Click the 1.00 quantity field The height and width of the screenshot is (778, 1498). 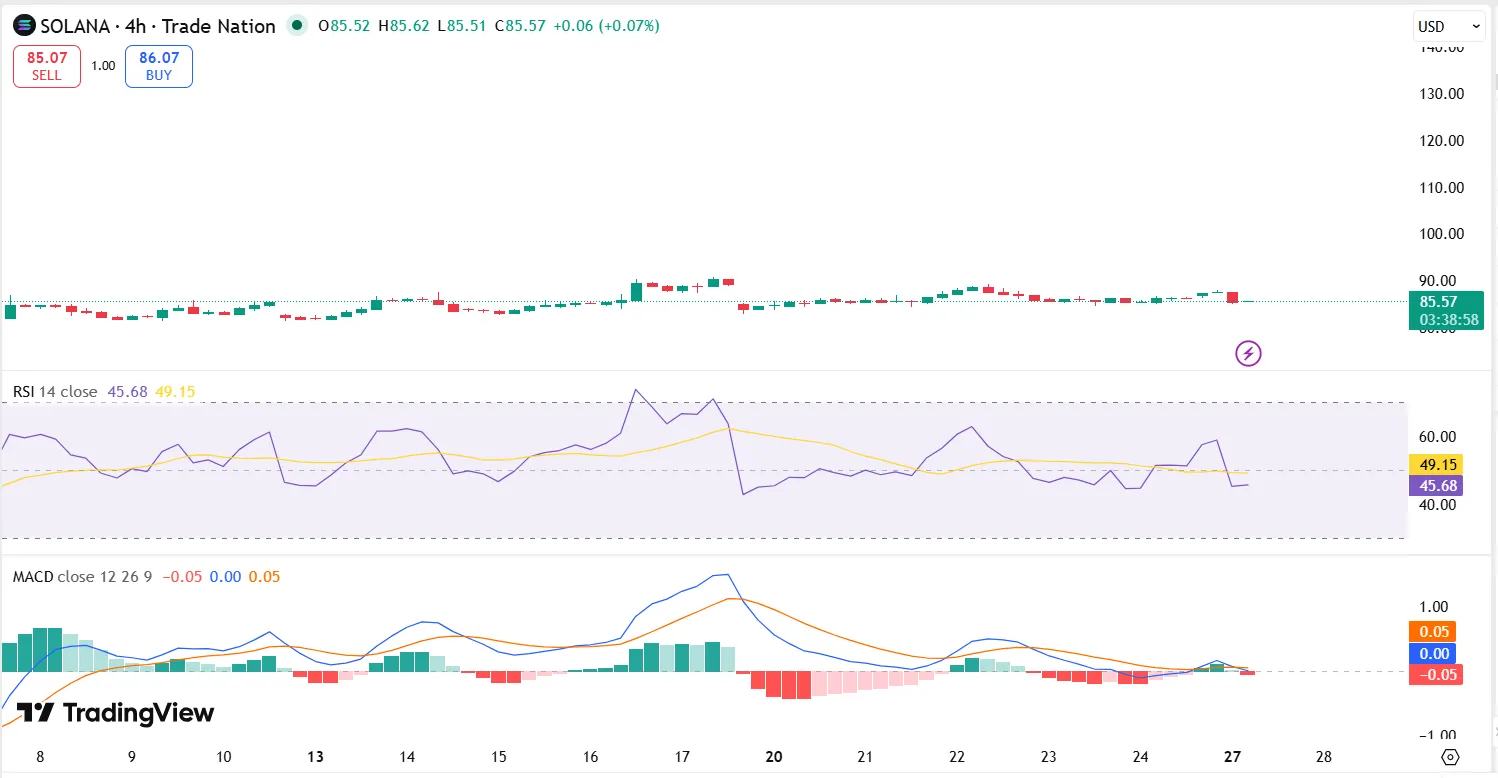click(x=103, y=66)
